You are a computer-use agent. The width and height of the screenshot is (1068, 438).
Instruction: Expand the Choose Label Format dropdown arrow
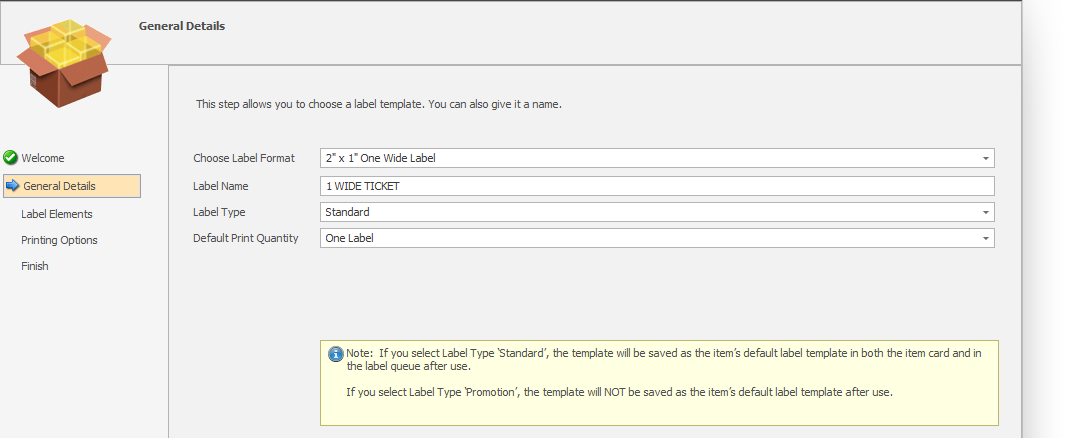tap(985, 158)
